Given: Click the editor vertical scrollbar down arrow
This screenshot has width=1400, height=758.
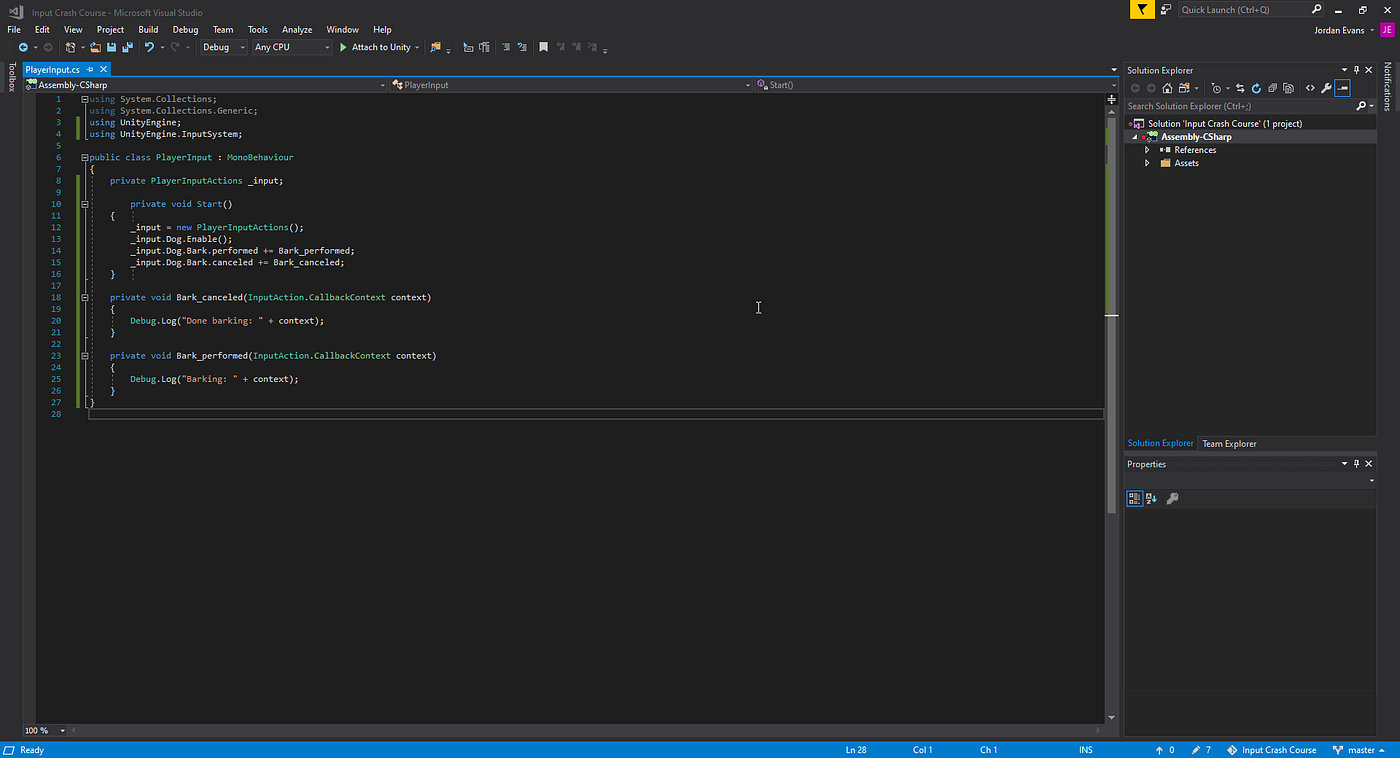Looking at the screenshot, I should point(1111,718).
